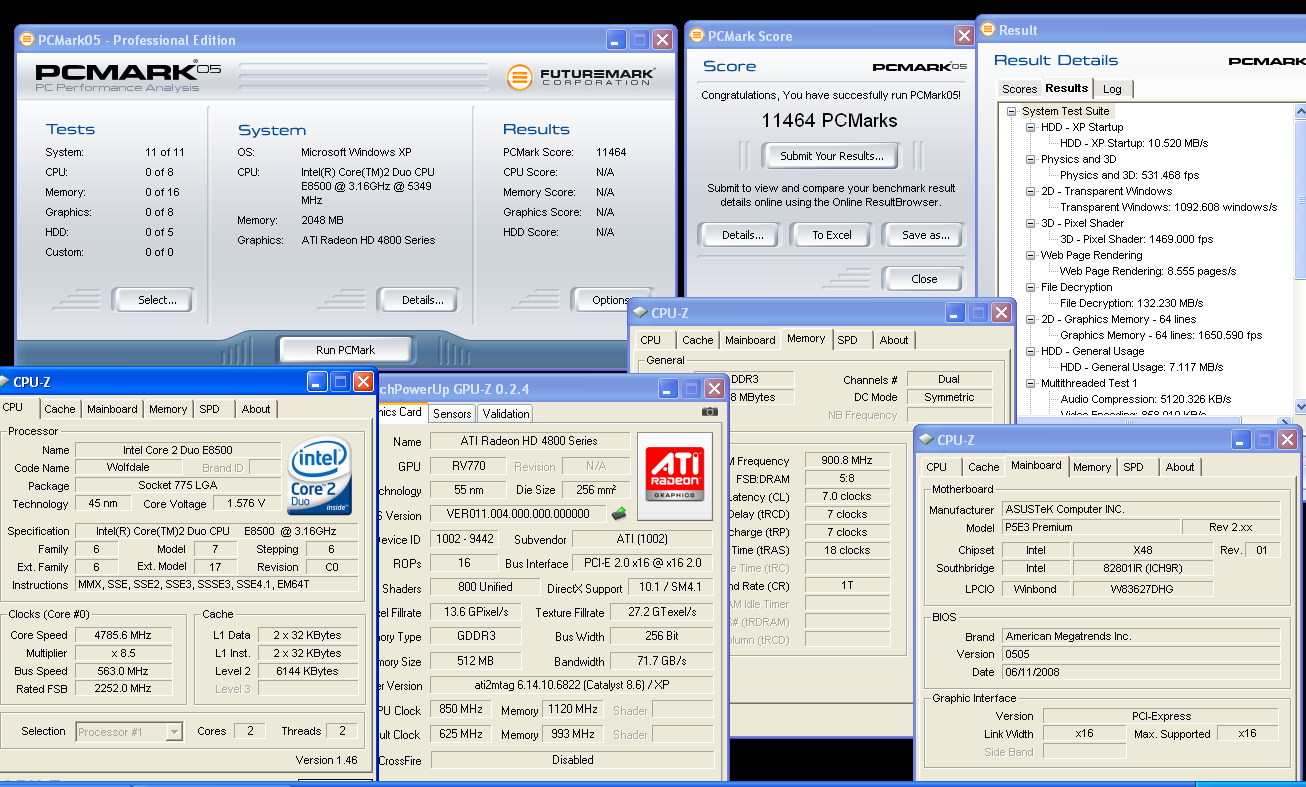Open About tab in CPU-Z Mainboard window

[1180, 467]
